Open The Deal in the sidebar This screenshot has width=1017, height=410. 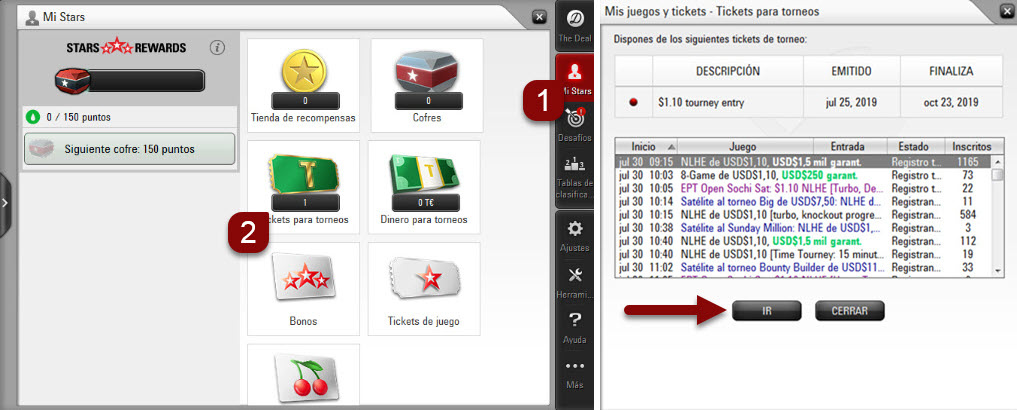point(574,27)
